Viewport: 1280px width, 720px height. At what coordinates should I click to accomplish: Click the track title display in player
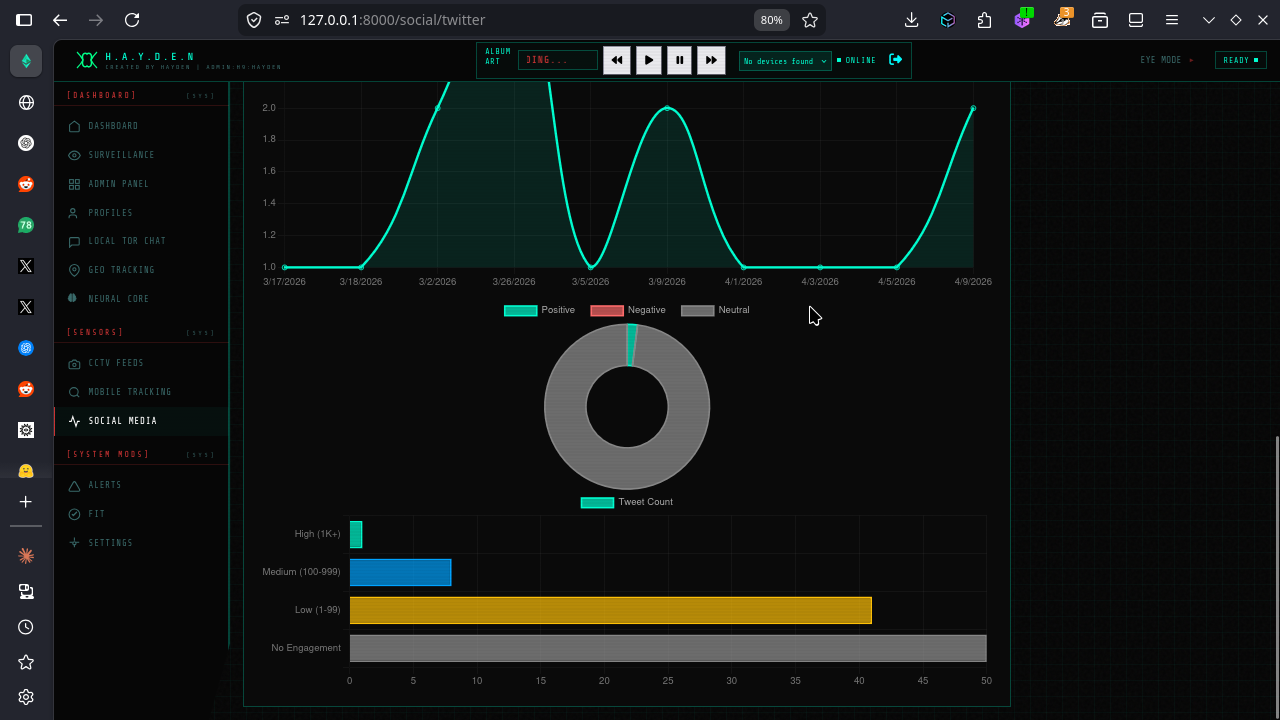click(x=558, y=60)
